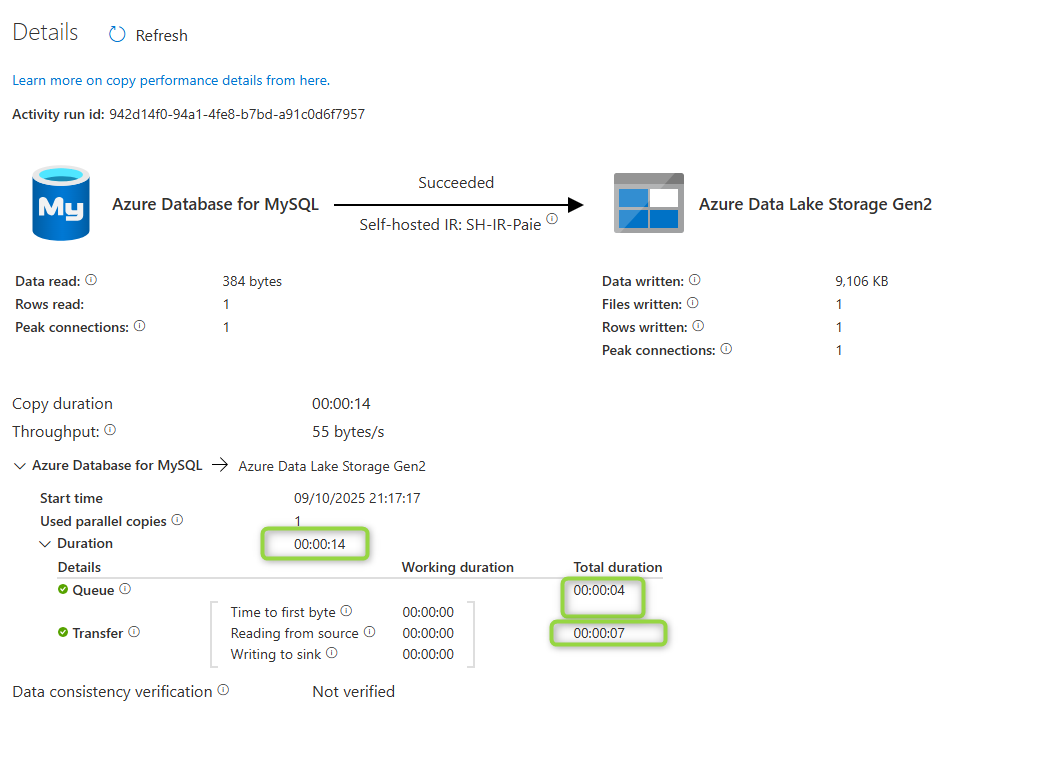
Task: Click the right arrow icon after MySQL heading
Action: pyautogui.click(x=220, y=465)
